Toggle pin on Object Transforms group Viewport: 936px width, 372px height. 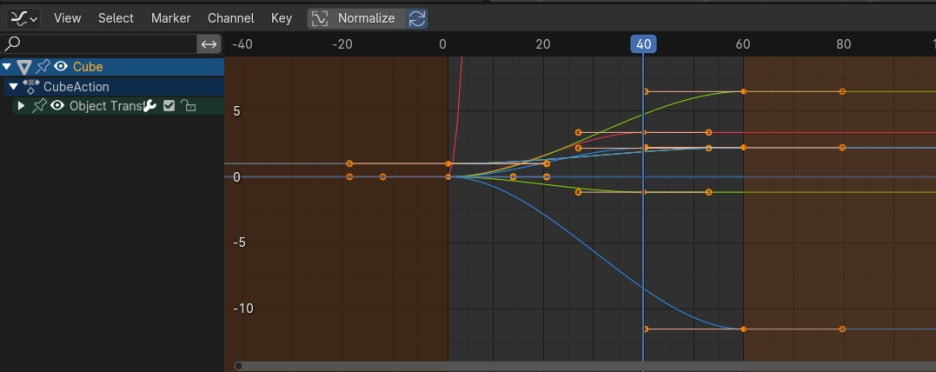(x=39, y=106)
